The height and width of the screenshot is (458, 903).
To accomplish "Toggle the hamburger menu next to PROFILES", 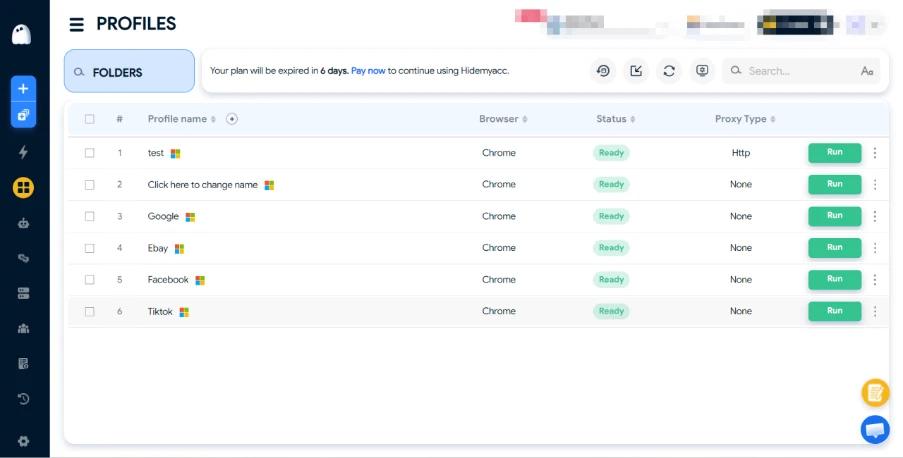I will tap(77, 24).
